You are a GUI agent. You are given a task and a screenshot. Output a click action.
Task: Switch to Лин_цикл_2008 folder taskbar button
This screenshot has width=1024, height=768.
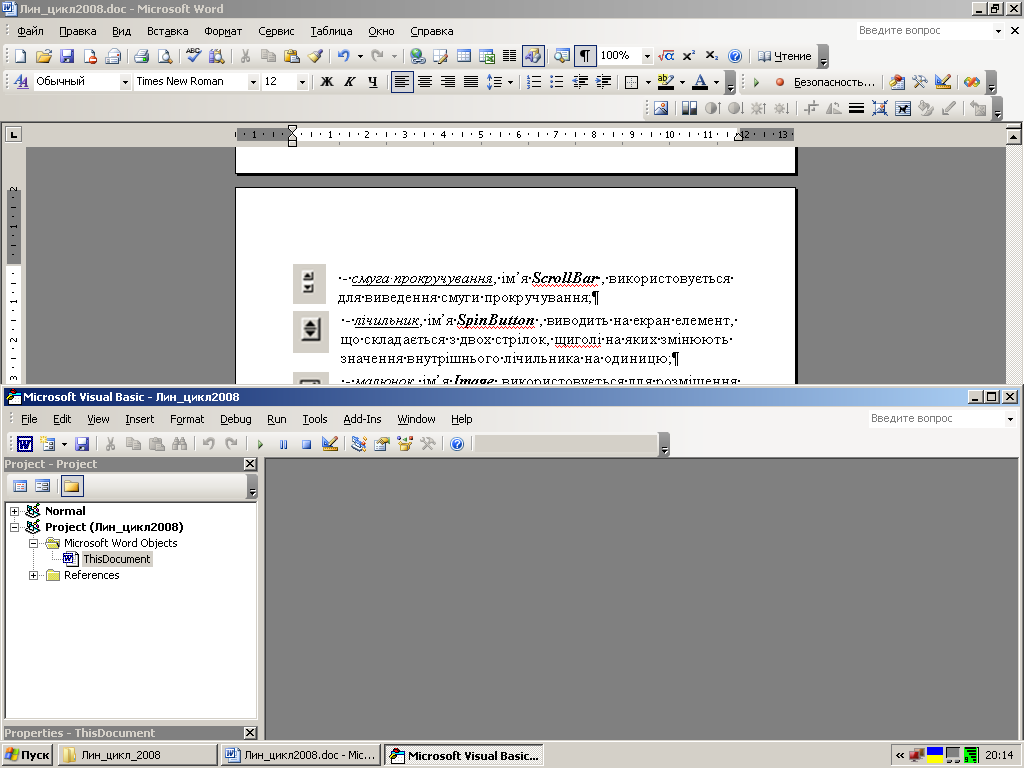[137, 755]
